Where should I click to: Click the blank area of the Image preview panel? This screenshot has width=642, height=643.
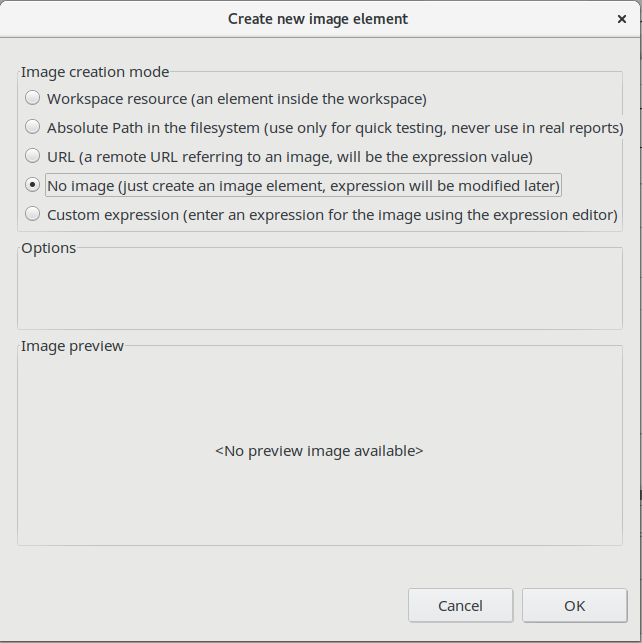[x=319, y=510]
